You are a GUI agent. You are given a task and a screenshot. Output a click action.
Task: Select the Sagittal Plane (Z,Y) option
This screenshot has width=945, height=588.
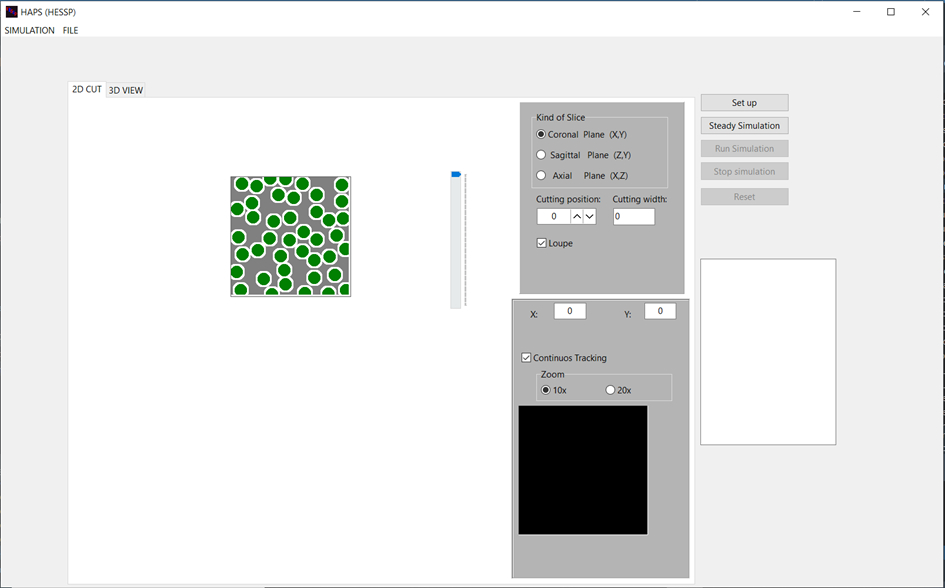(542, 155)
